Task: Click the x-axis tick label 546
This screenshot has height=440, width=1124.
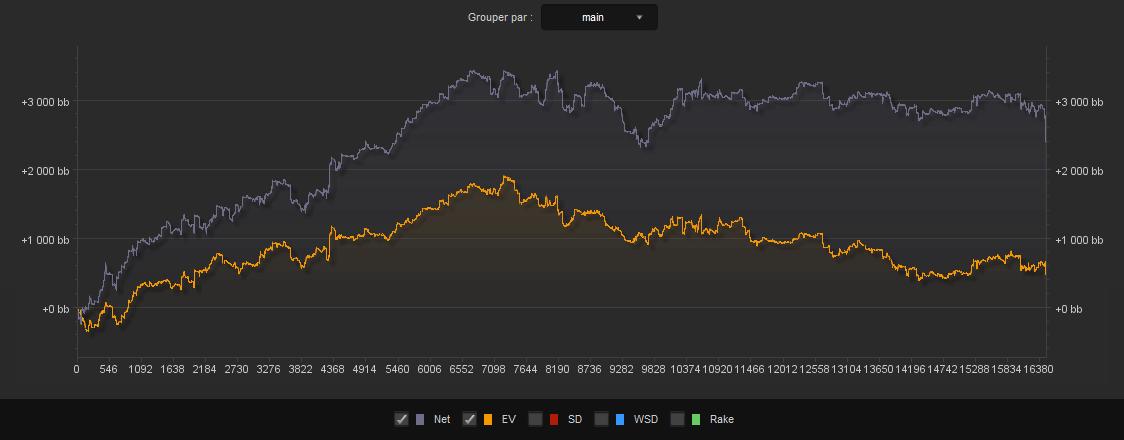Action: point(108,370)
